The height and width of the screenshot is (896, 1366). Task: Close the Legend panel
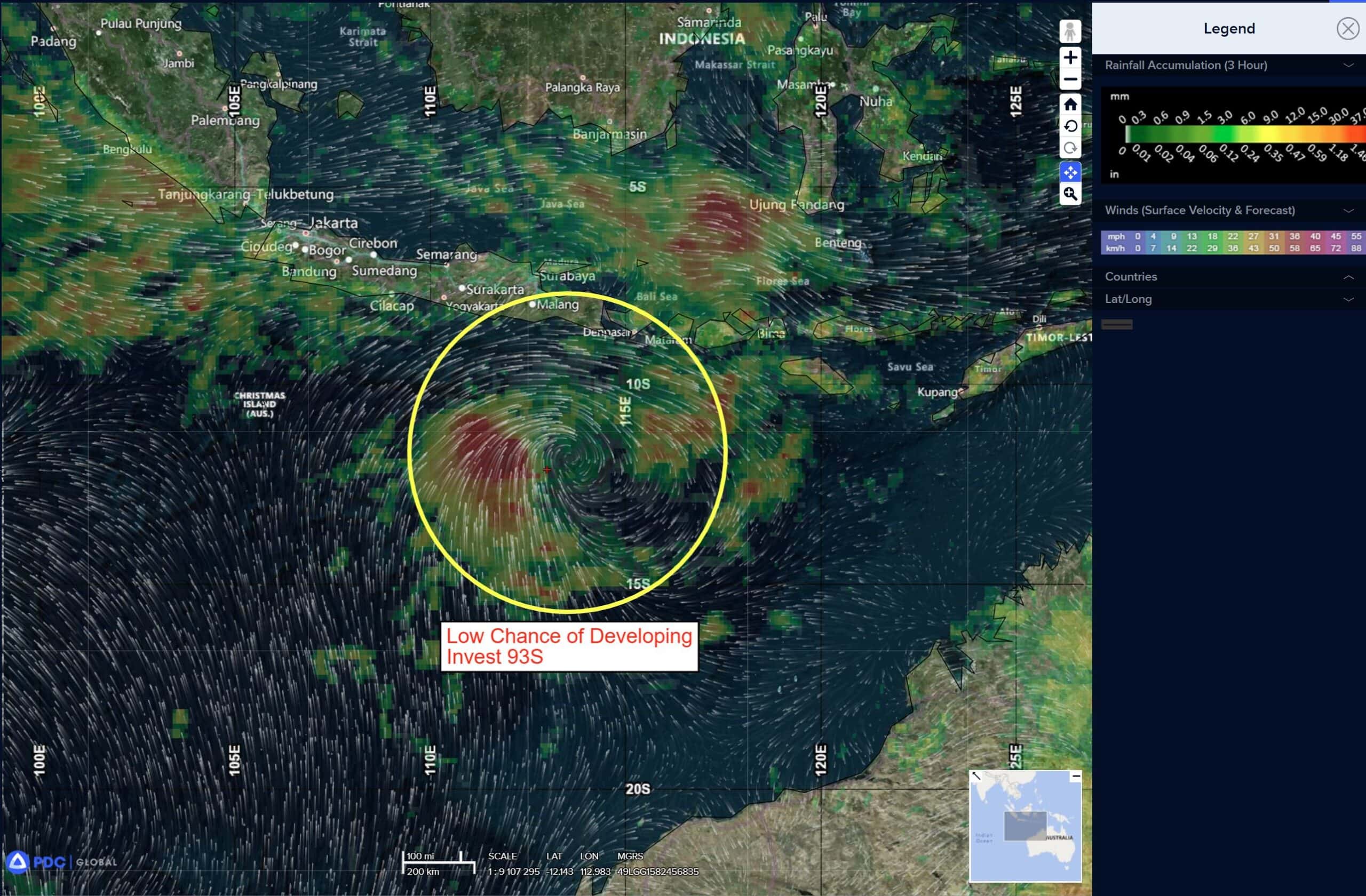coord(1347,28)
